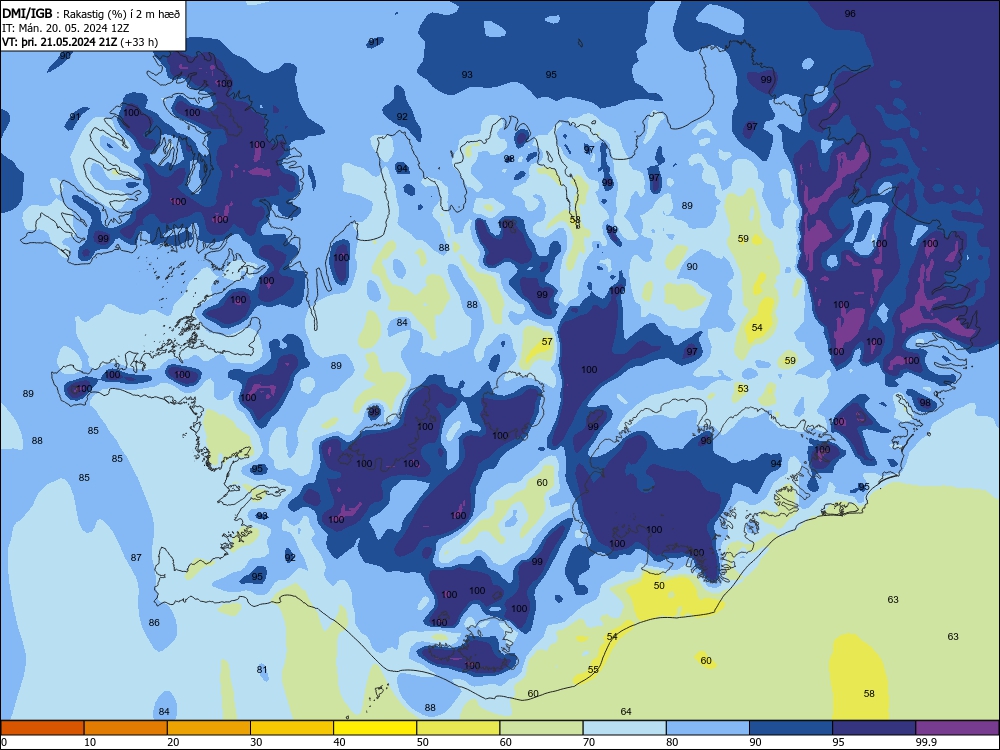Viewport: 1000px width, 750px height.
Task: Click the humidity value '87' on the map
Action: 136,557
